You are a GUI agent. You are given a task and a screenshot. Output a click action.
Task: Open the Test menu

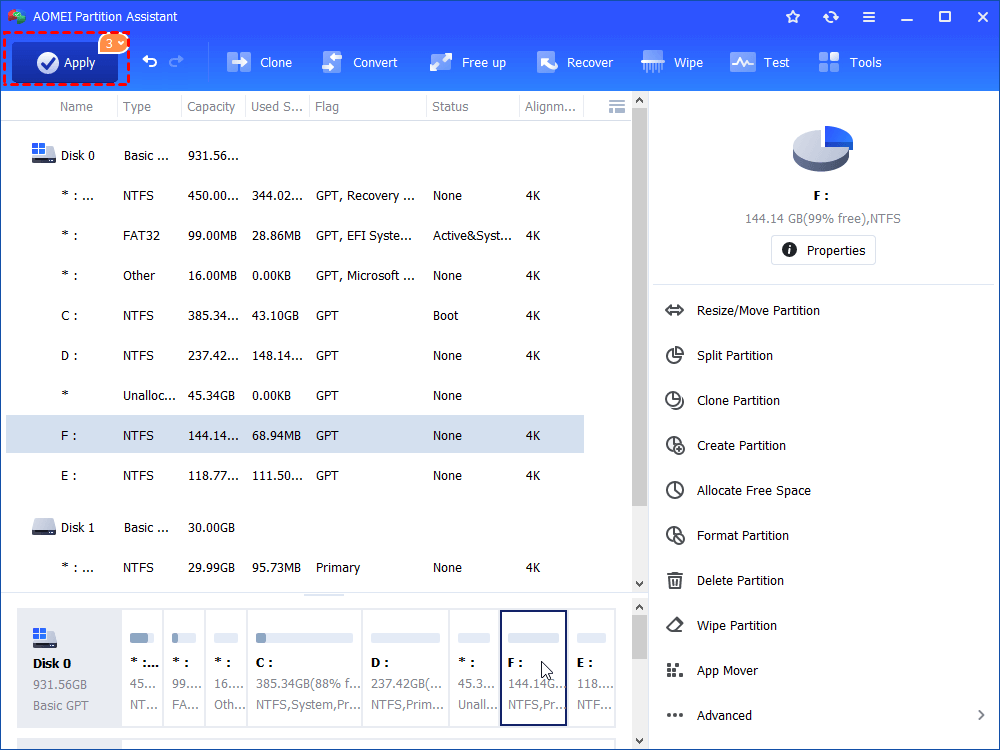click(x=759, y=62)
